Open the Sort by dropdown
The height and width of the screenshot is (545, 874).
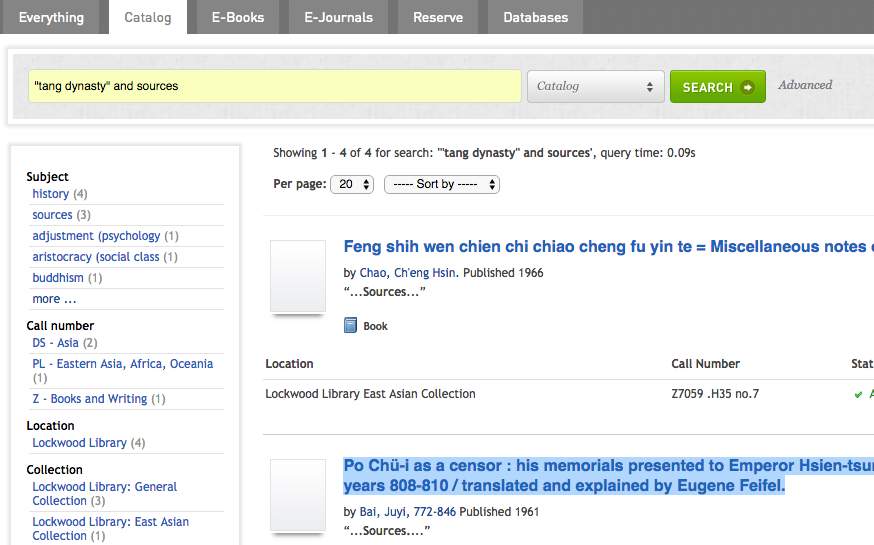(441, 184)
